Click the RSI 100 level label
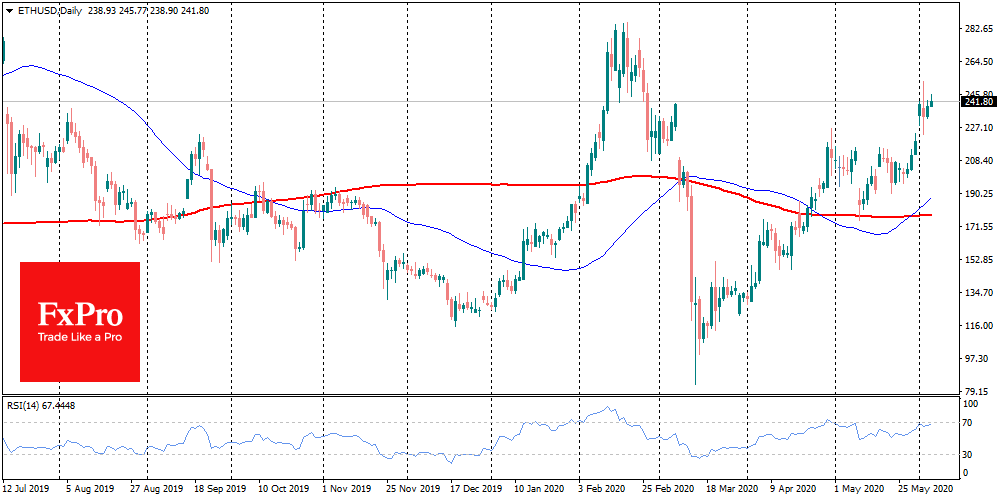The width and height of the screenshot is (1000, 500). click(973, 404)
